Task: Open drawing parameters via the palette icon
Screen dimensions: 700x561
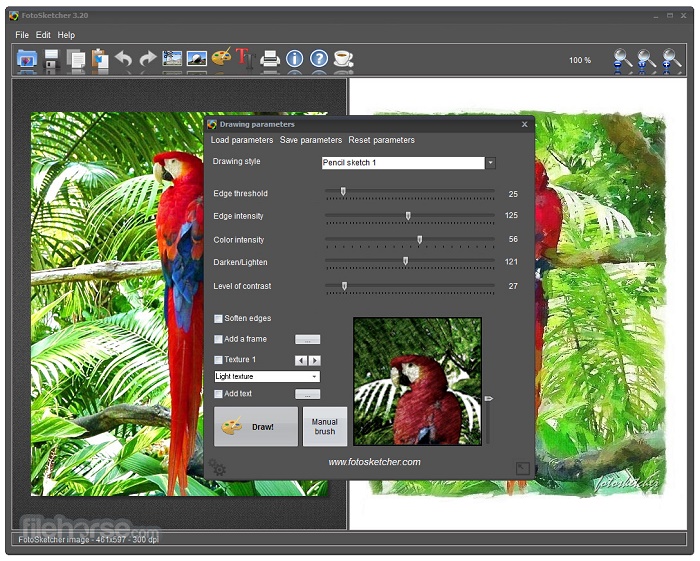Action: [221, 60]
